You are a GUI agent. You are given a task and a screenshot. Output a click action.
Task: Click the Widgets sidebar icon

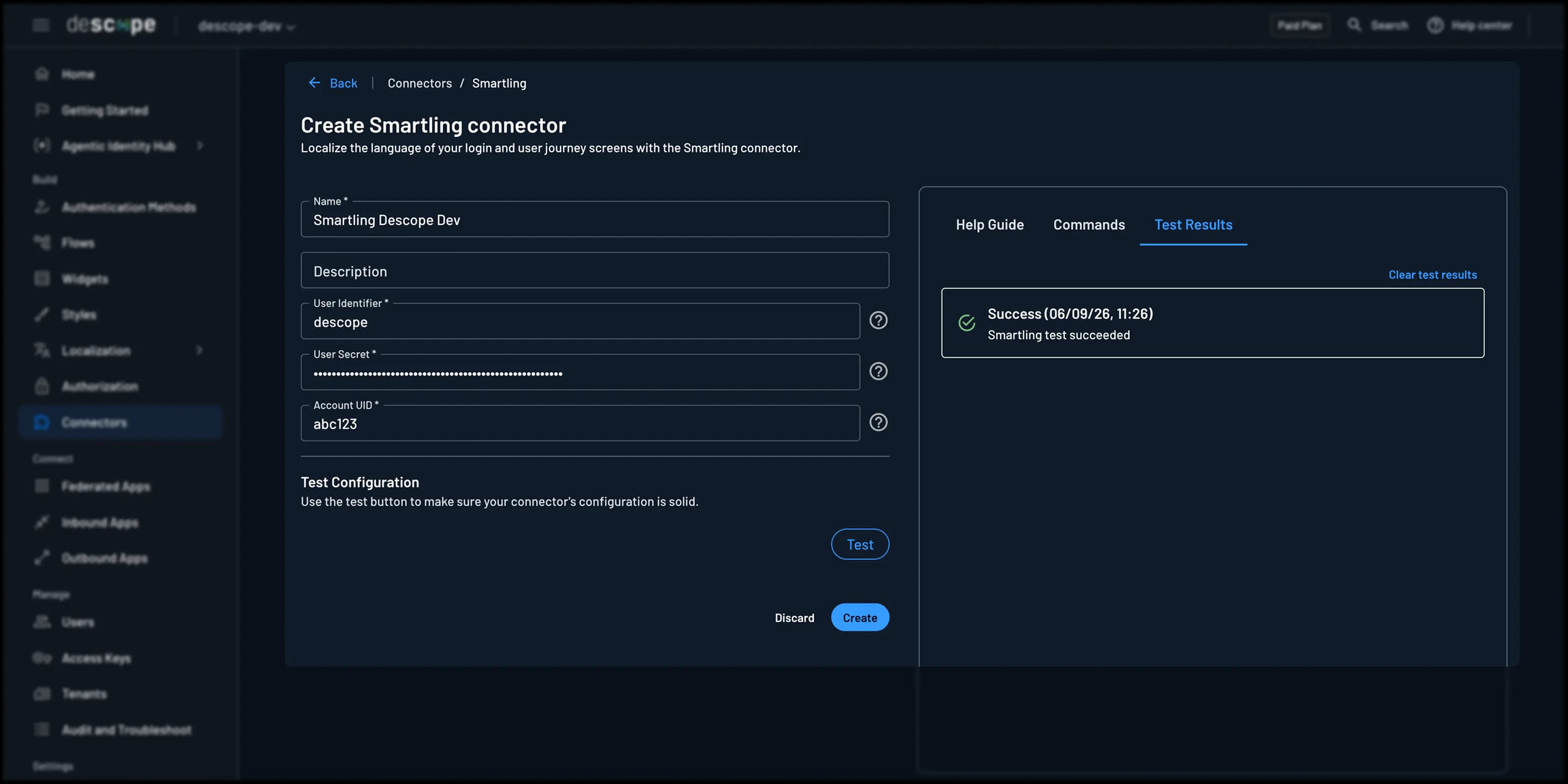[x=42, y=279]
